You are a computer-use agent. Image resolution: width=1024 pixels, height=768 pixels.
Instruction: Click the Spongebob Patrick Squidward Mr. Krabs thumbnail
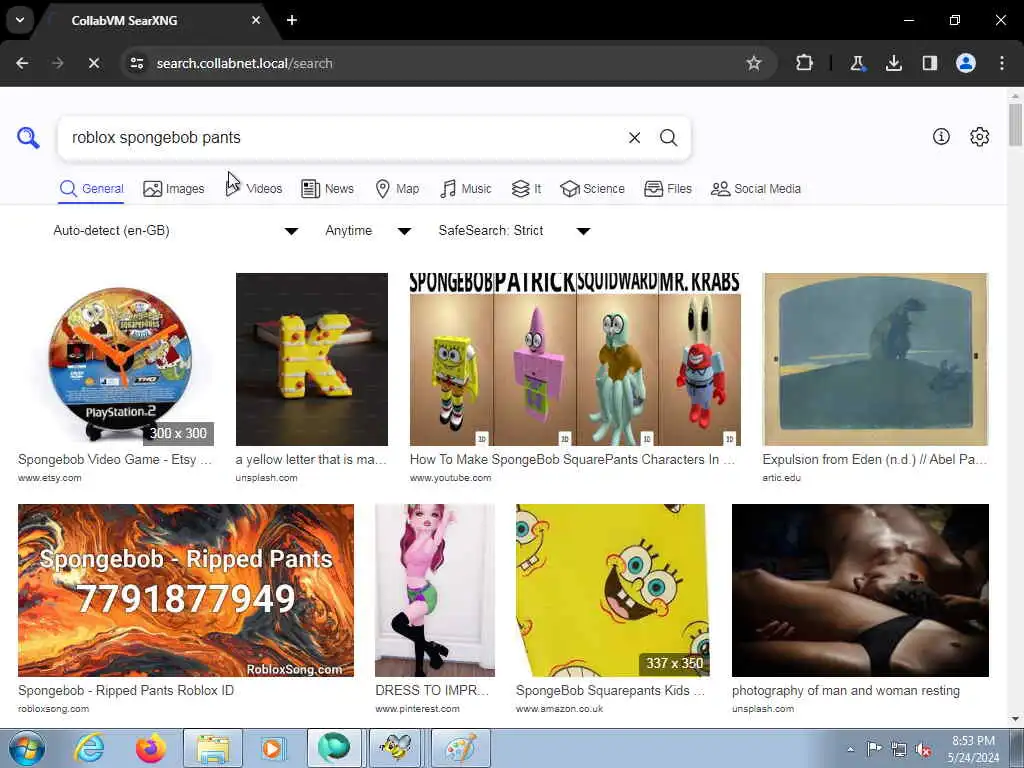tap(575, 359)
